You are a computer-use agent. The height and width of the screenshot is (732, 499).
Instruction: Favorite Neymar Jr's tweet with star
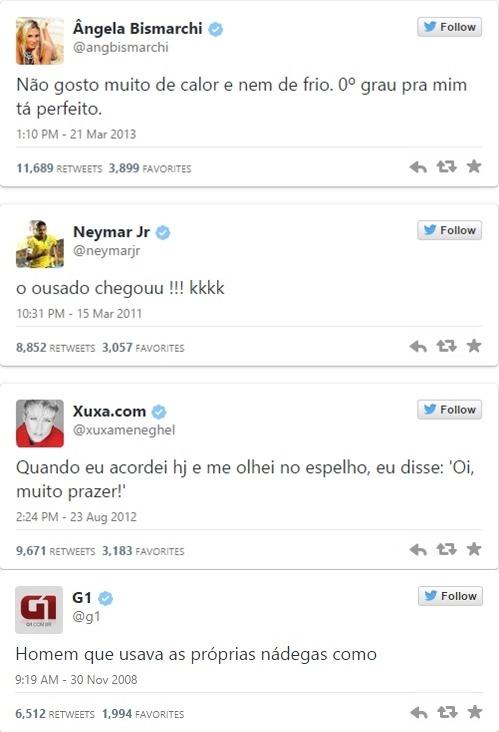(474, 345)
